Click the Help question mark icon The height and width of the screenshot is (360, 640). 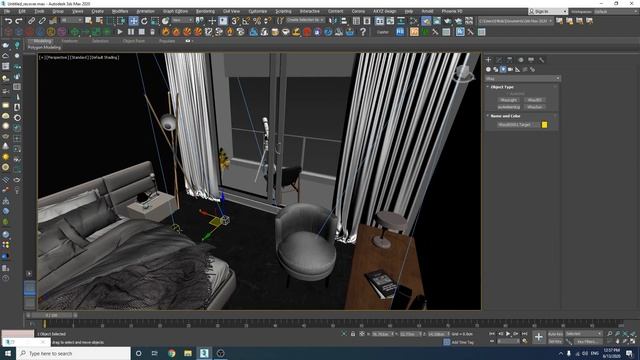[363, 32]
